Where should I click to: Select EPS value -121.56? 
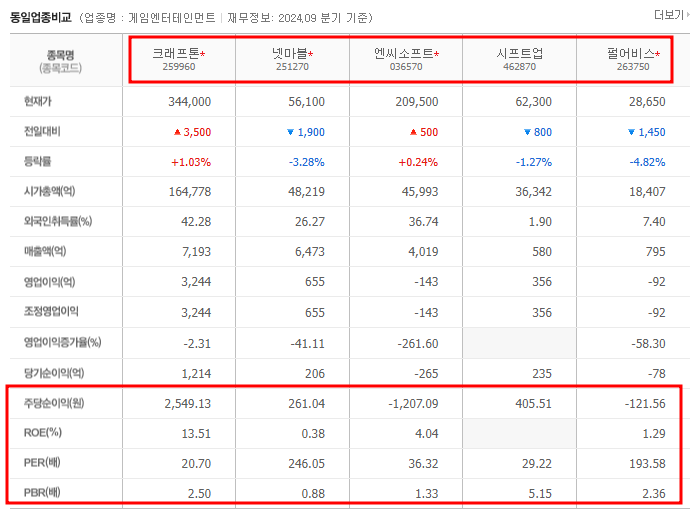(x=645, y=404)
